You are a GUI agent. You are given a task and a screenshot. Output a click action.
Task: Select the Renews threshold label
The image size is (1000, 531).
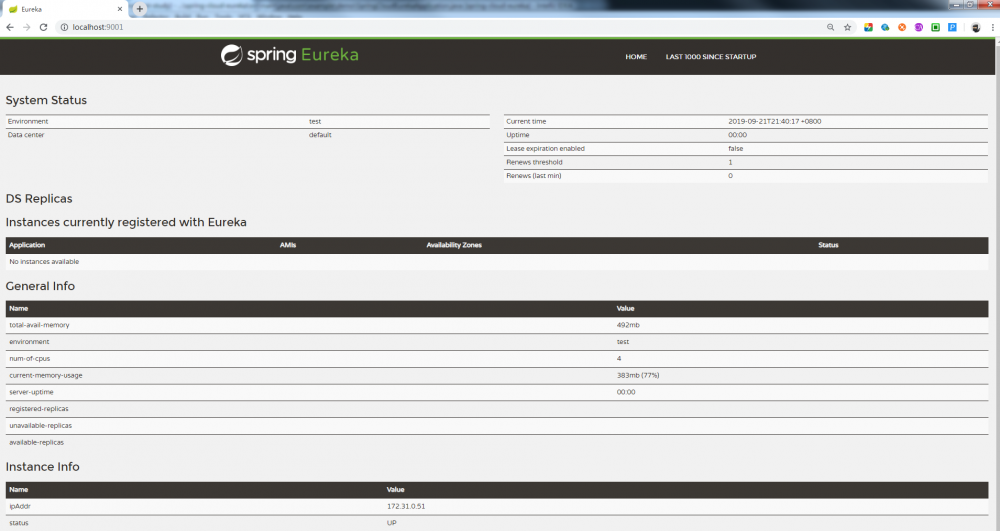(x=534, y=163)
